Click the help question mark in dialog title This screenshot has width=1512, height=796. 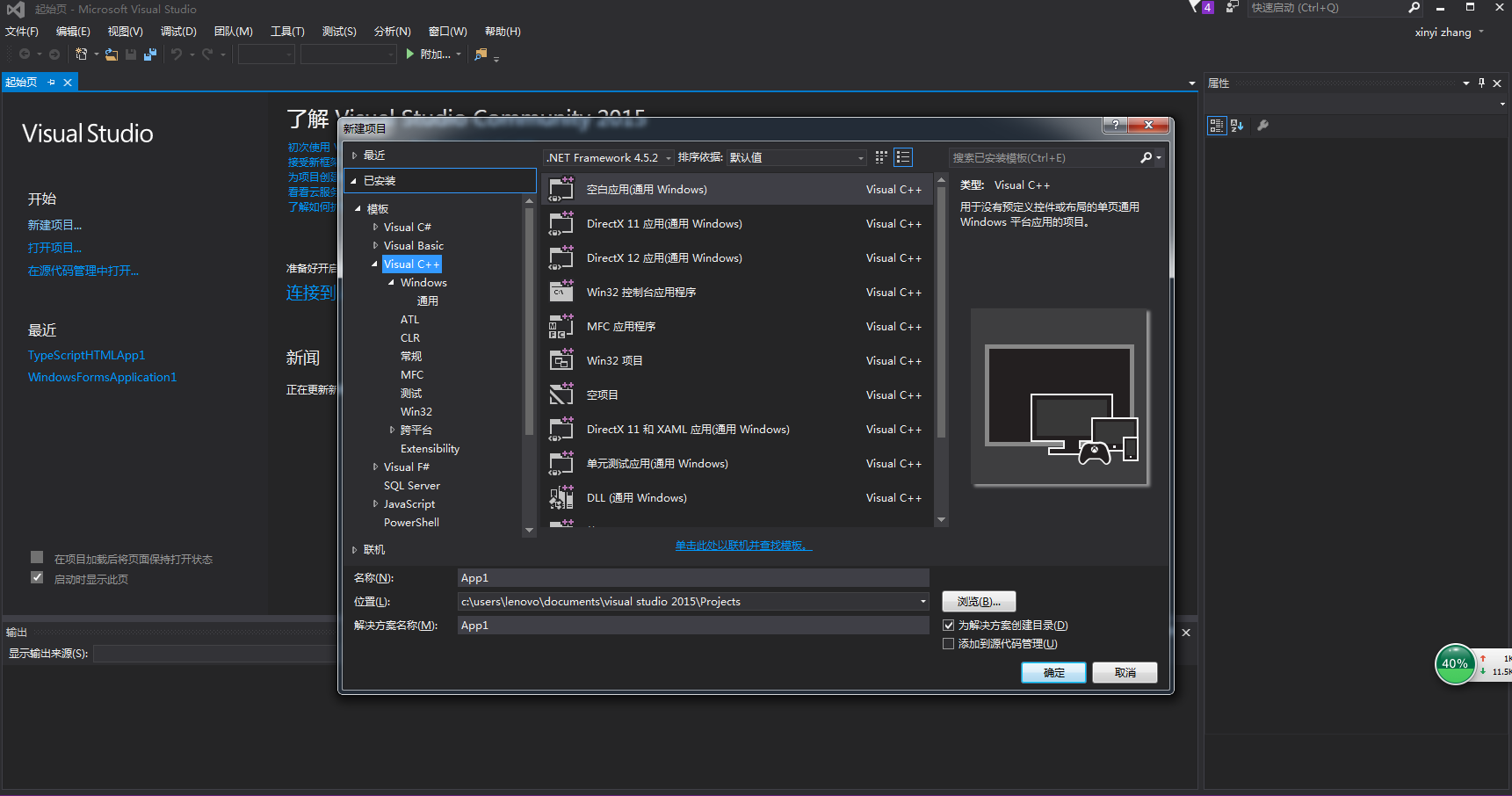[1116, 125]
